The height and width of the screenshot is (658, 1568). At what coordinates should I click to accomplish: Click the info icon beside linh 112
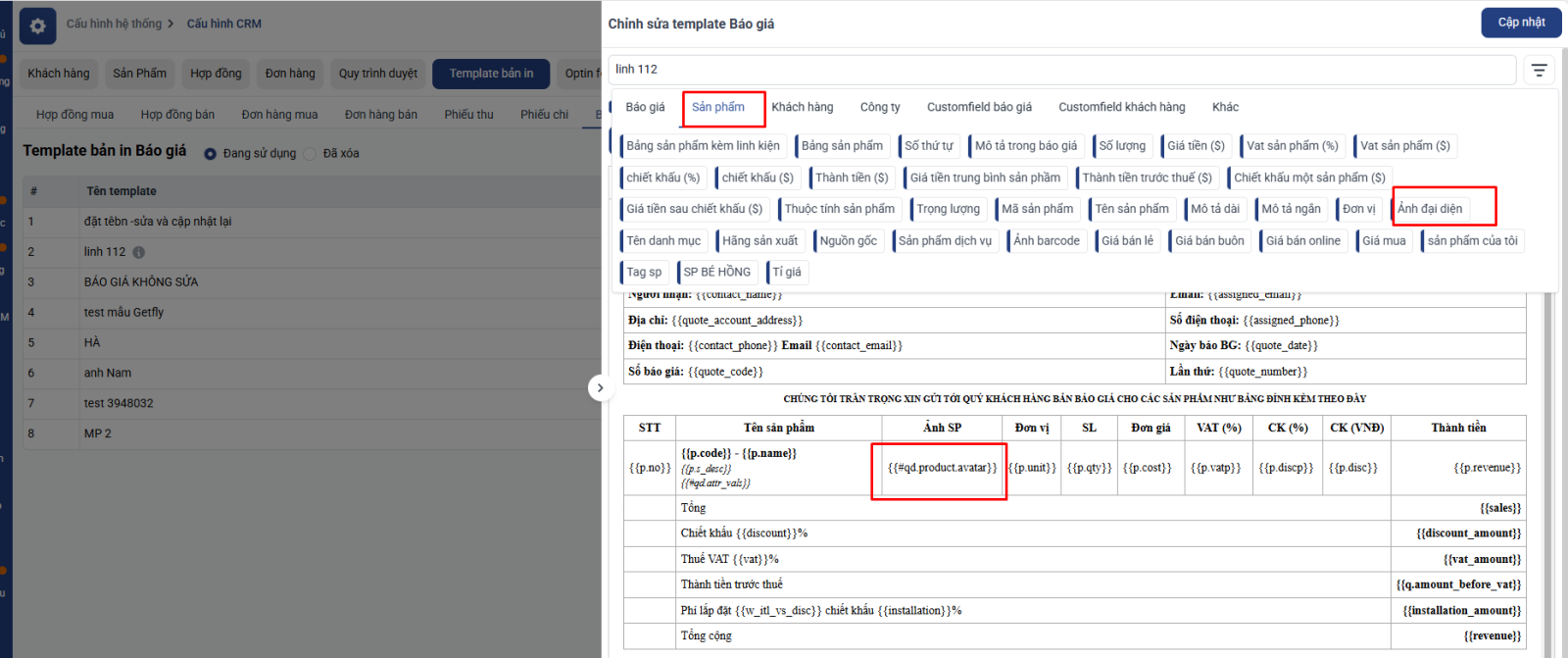pos(139,252)
